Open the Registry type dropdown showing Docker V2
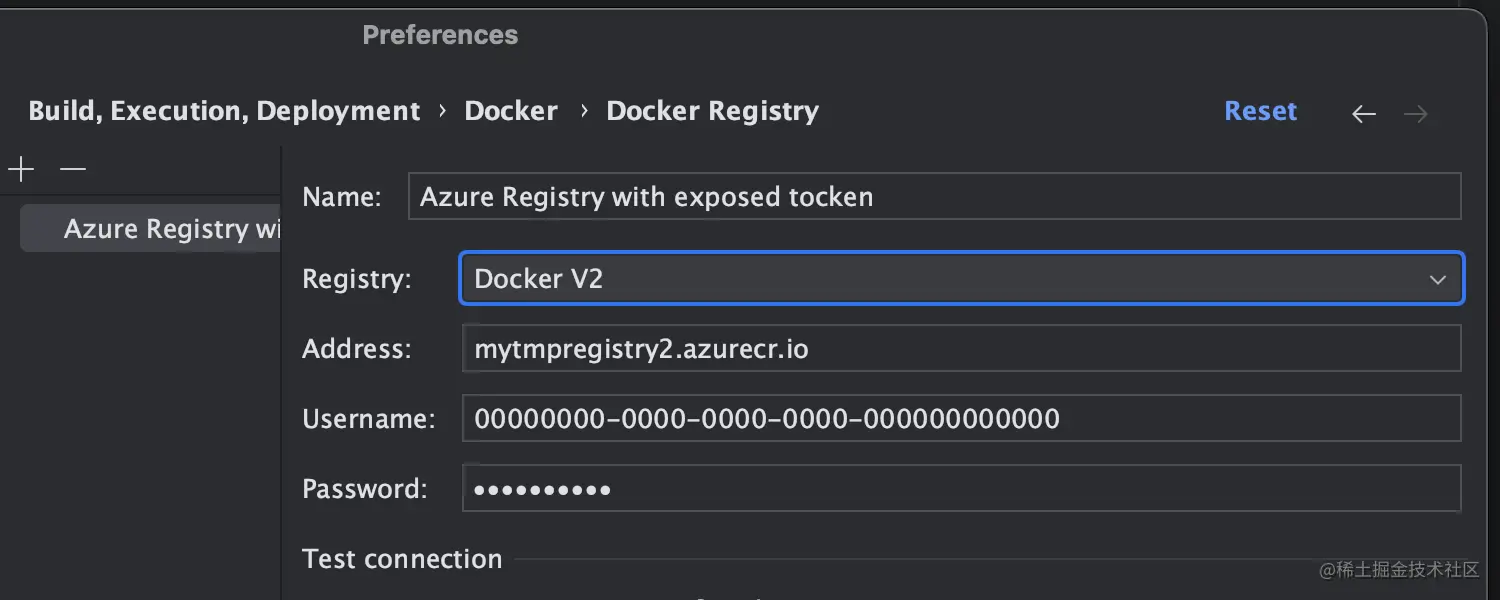 point(961,279)
